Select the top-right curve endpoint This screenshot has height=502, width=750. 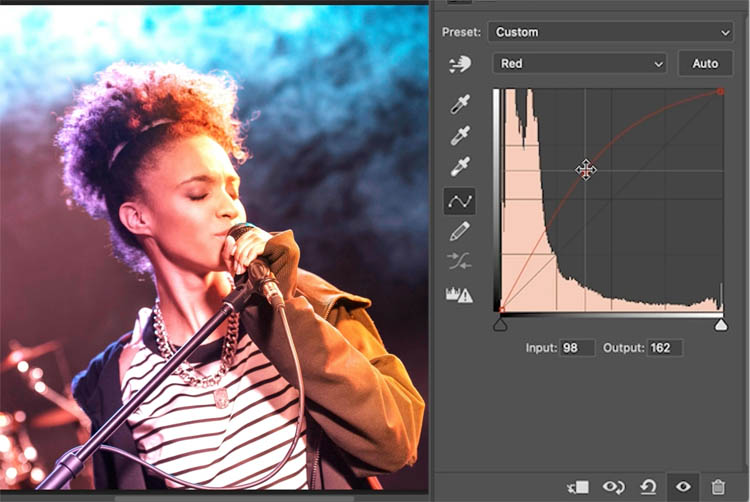[720, 91]
